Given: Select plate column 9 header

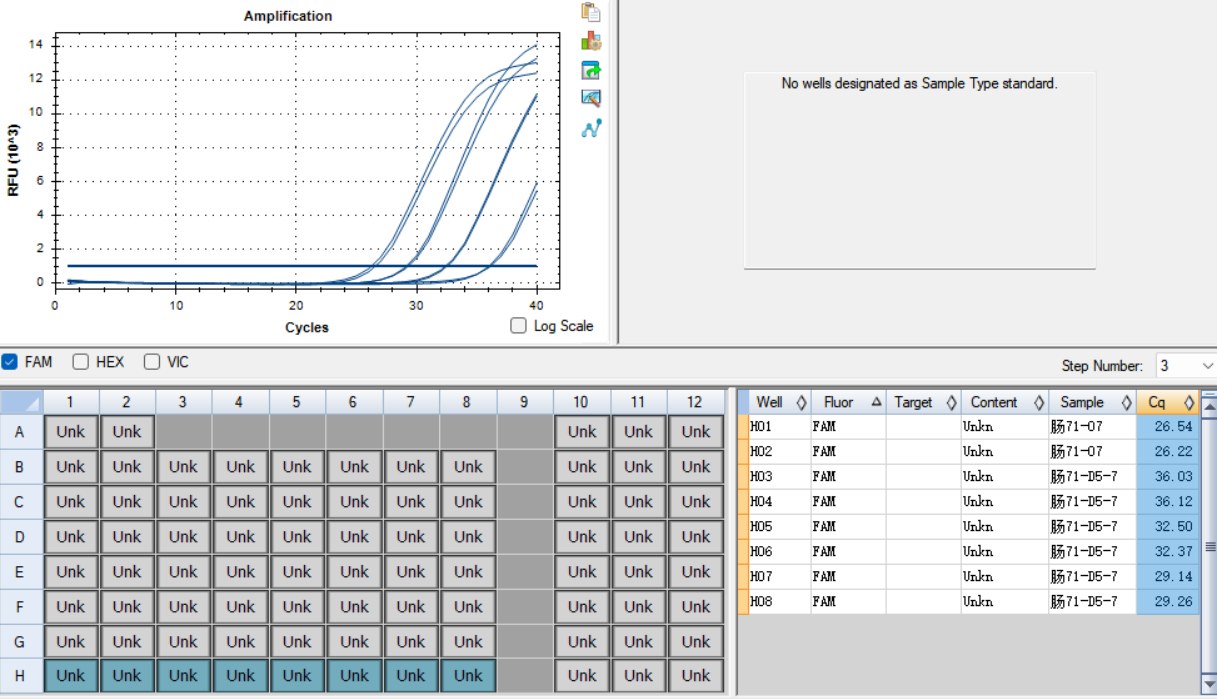Looking at the screenshot, I should (x=525, y=402).
